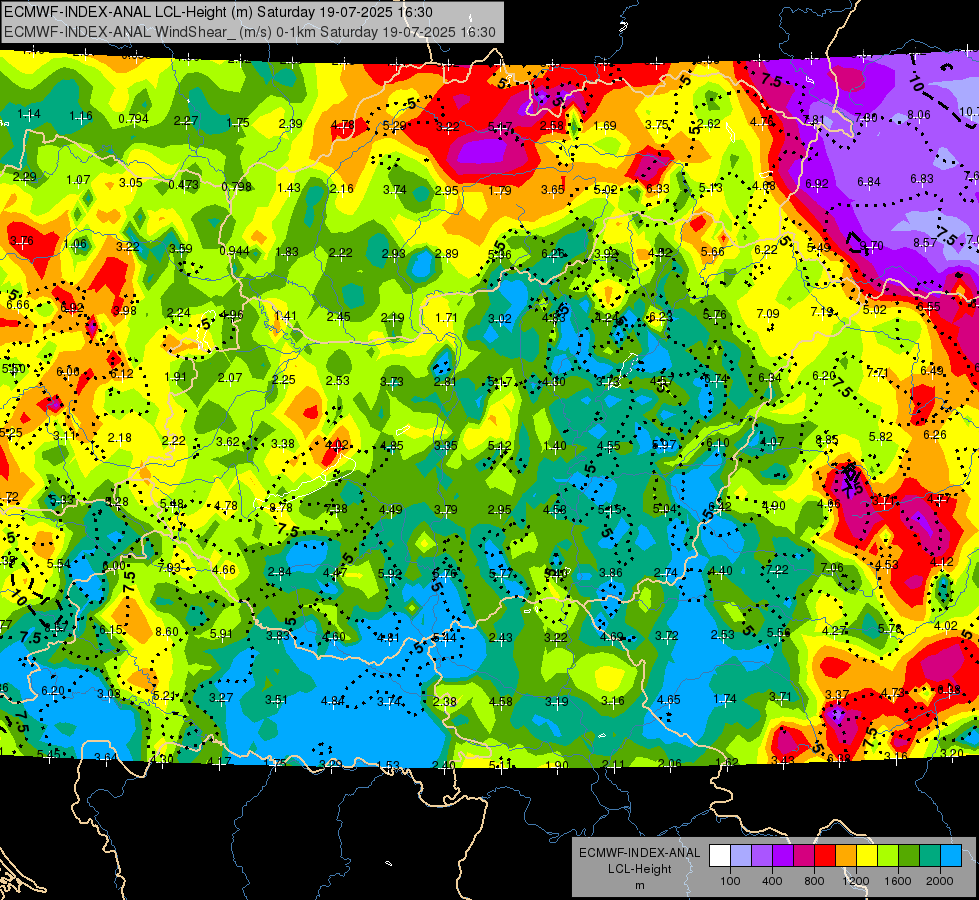Click the shear value 7.19
Viewport: 979px width, 900px height.
coord(821,311)
